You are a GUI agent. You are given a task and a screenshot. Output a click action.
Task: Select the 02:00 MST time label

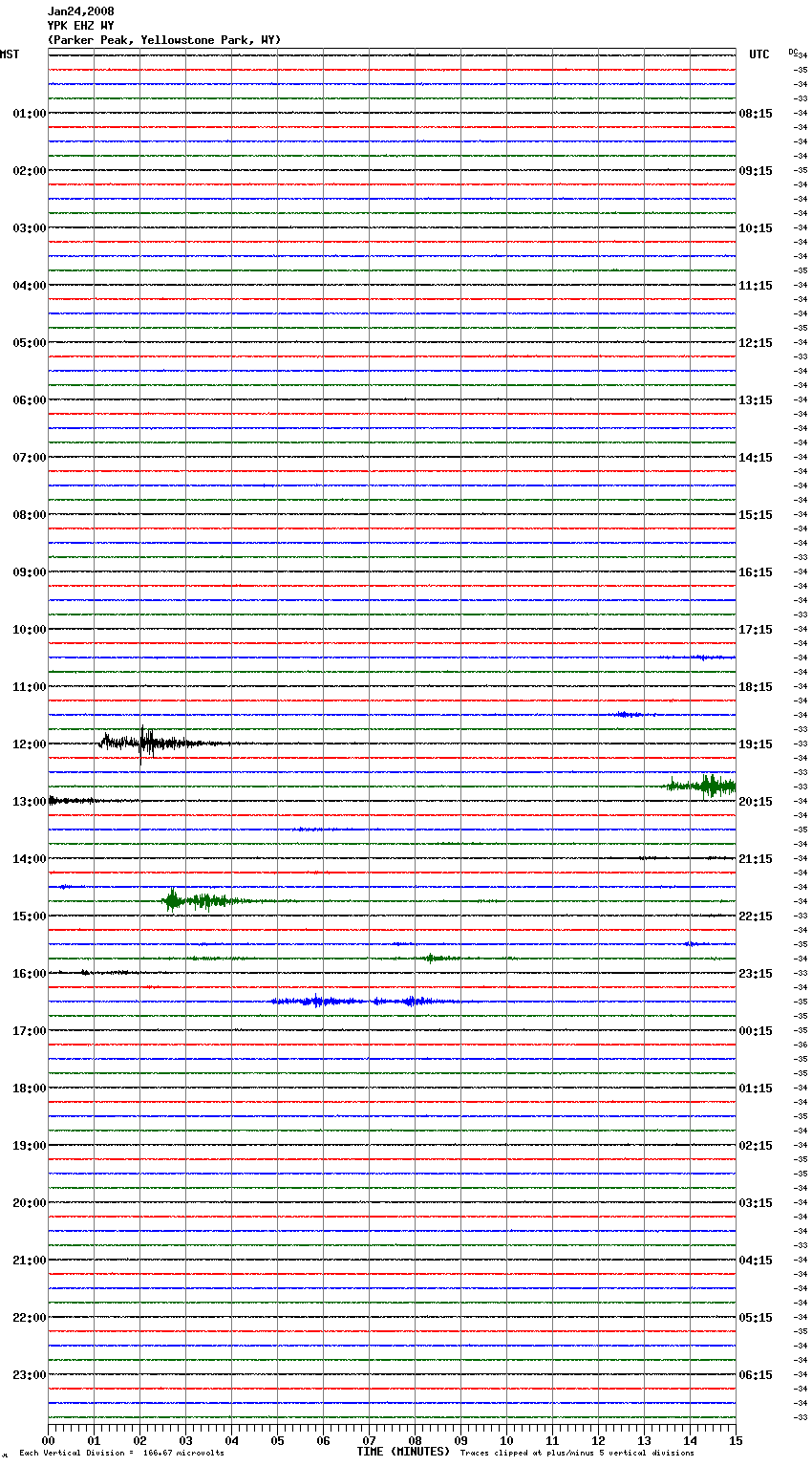(29, 171)
